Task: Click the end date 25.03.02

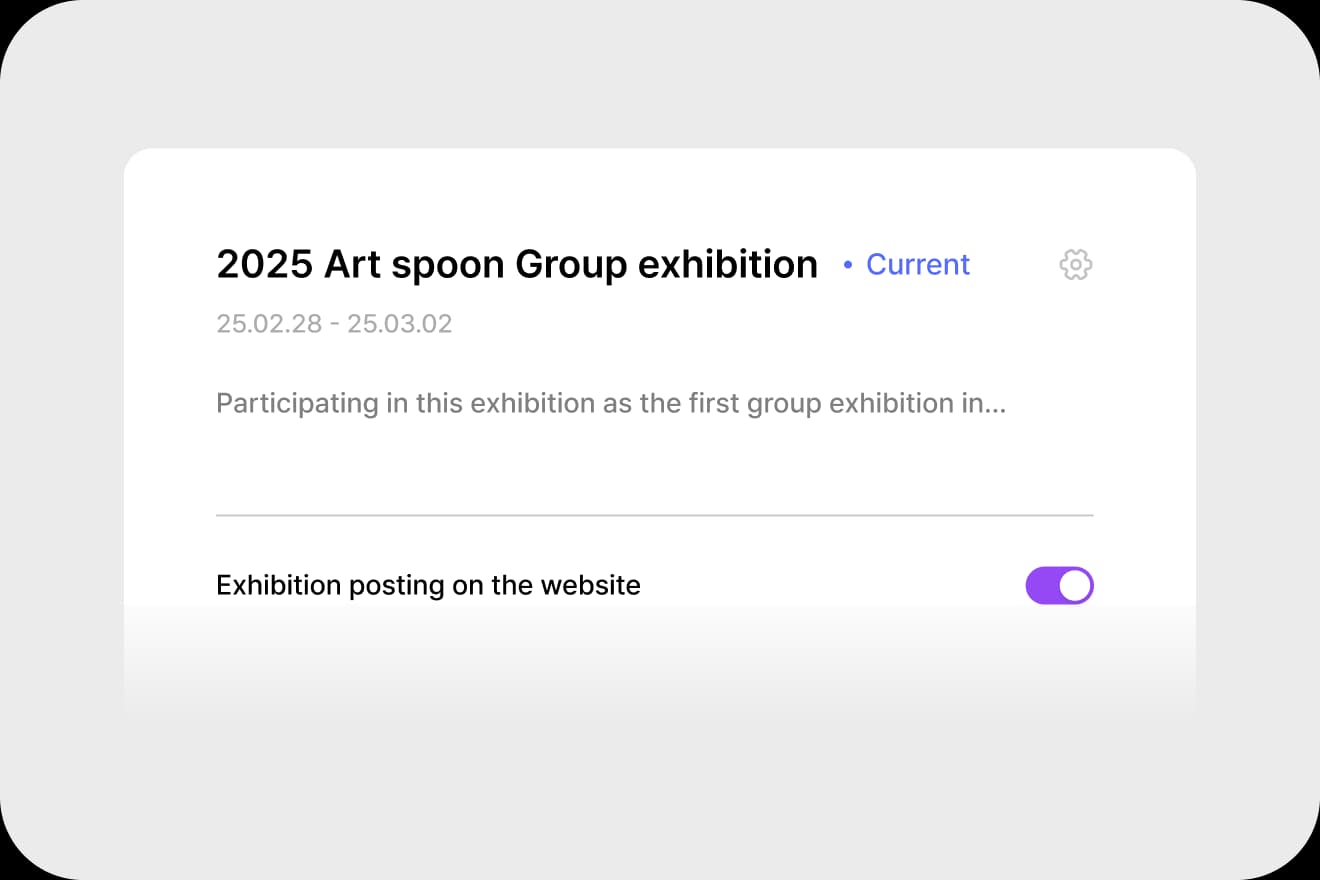Action: click(x=400, y=324)
